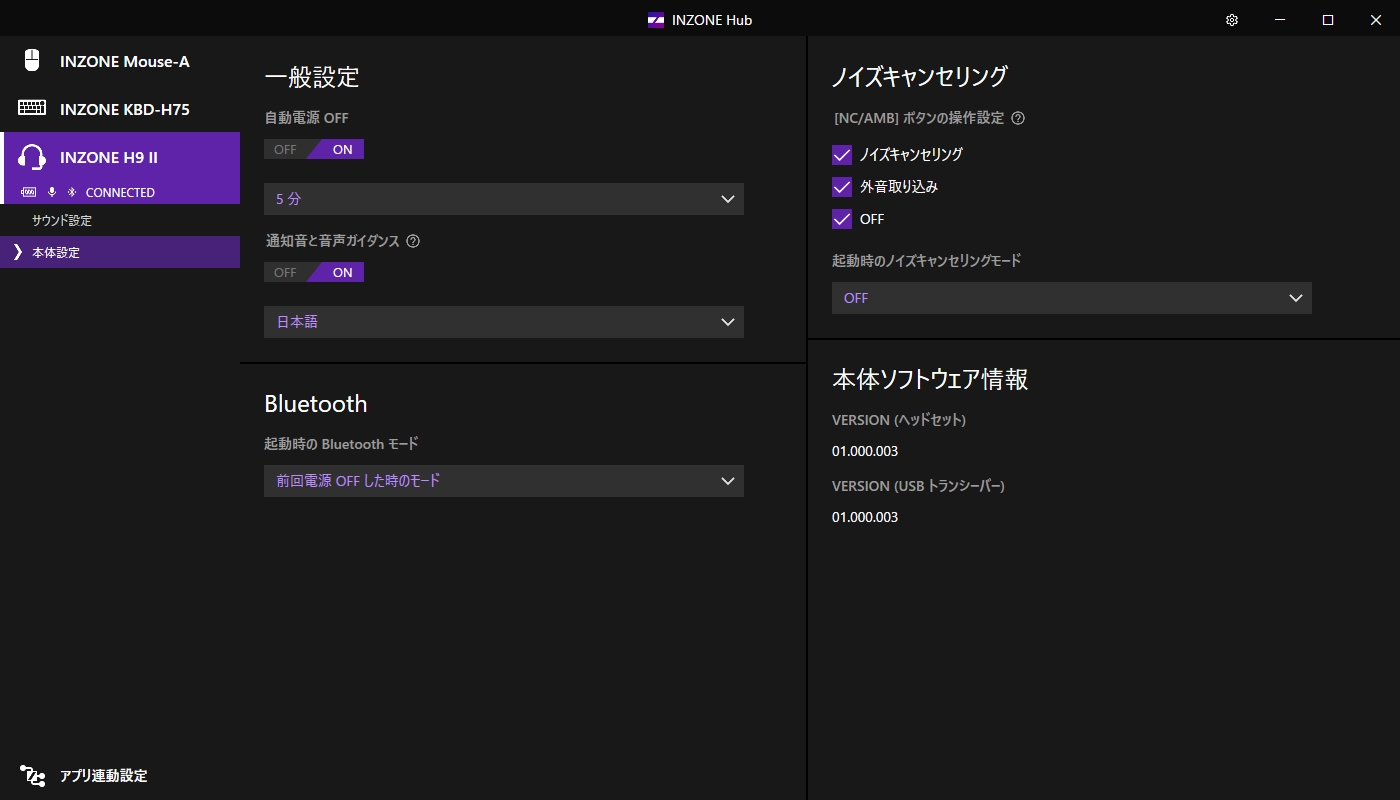Open the 5 分 auto power-off time dropdown
1400x800 pixels.
pos(504,199)
